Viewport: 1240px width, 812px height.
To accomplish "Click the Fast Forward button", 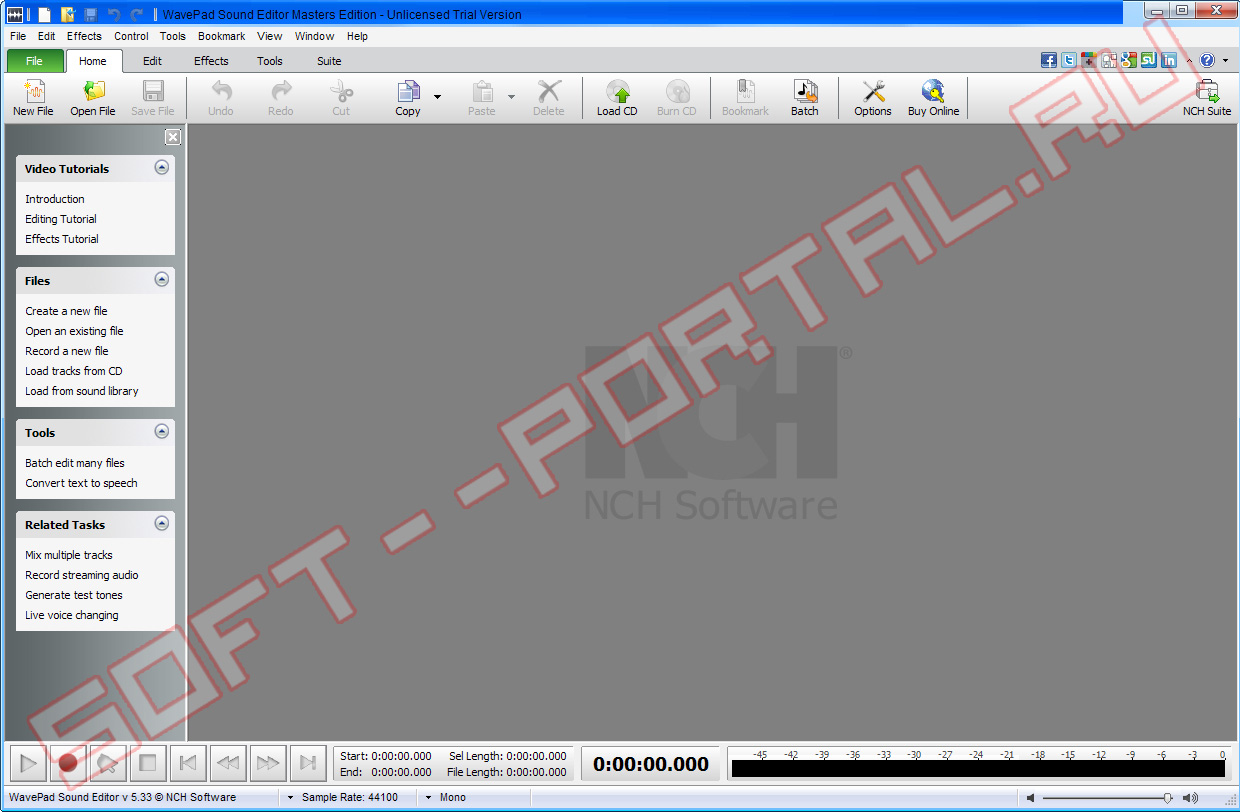I will [x=268, y=763].
